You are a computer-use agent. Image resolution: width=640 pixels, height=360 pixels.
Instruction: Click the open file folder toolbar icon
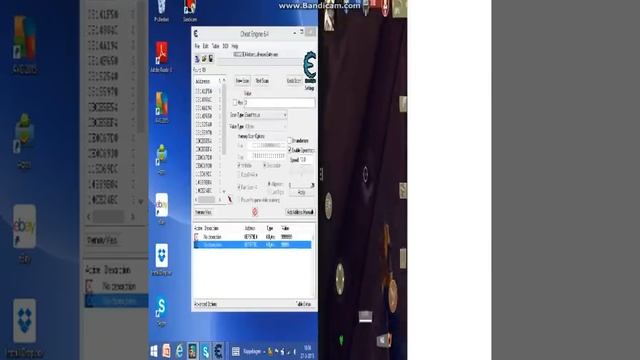point(204,59)
